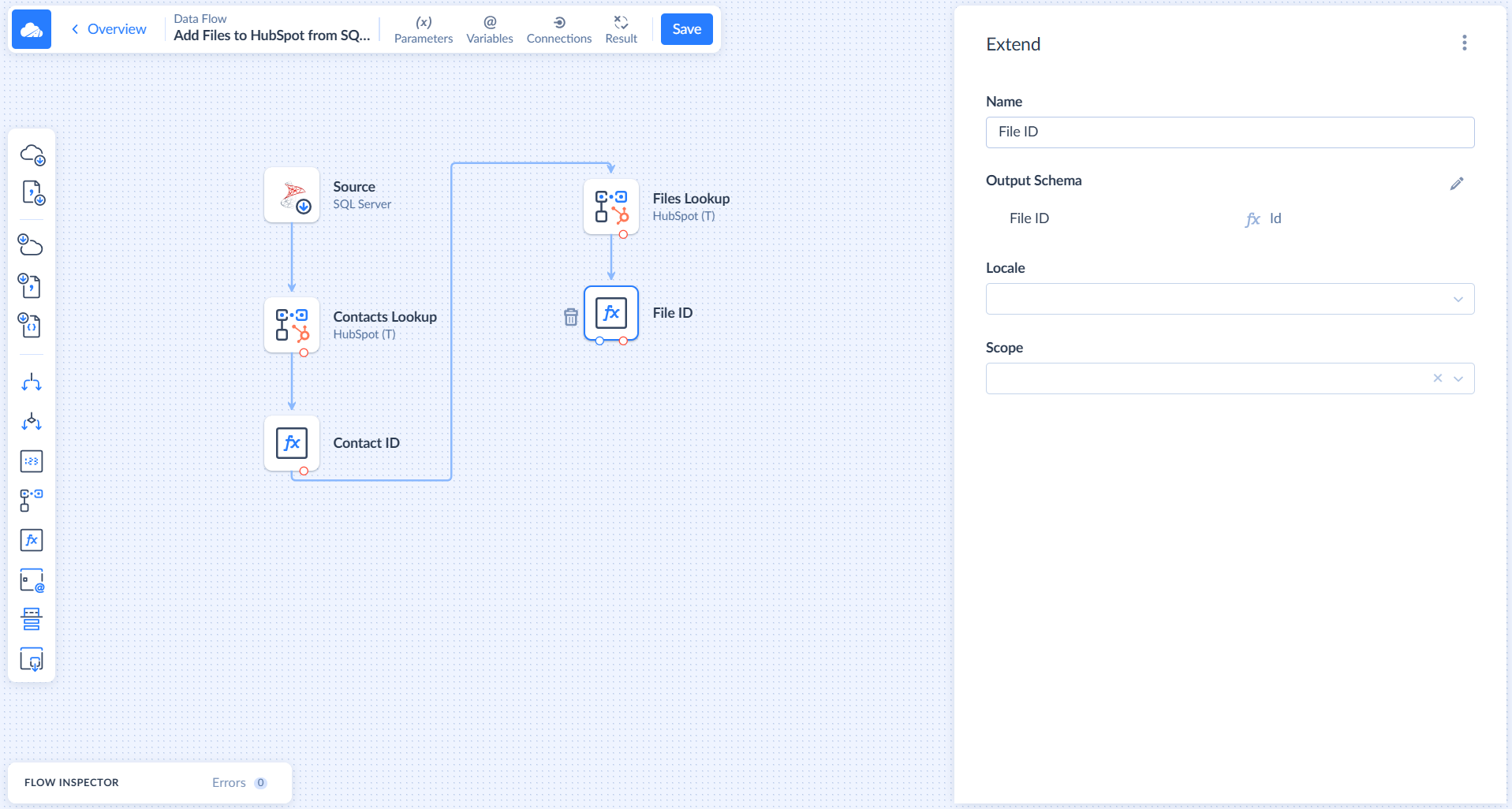The height and width of the screenshot is (809, 1512).
Task: Open the Extend panel three-dot menu
Action: click(x=1464, y=43)
